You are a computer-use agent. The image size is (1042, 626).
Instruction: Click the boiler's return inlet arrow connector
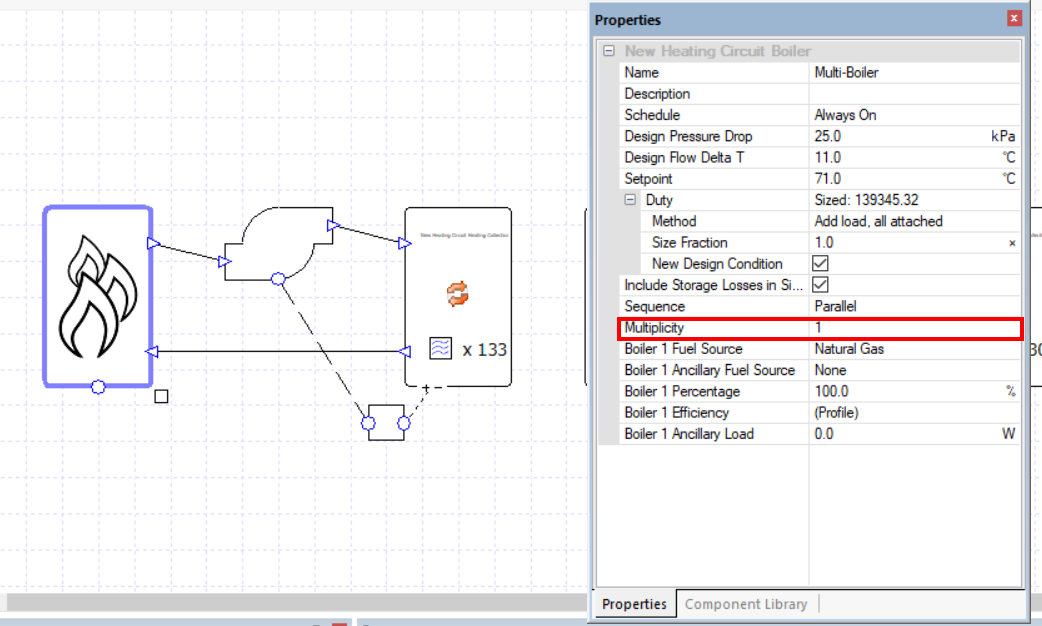click(152, 351)
